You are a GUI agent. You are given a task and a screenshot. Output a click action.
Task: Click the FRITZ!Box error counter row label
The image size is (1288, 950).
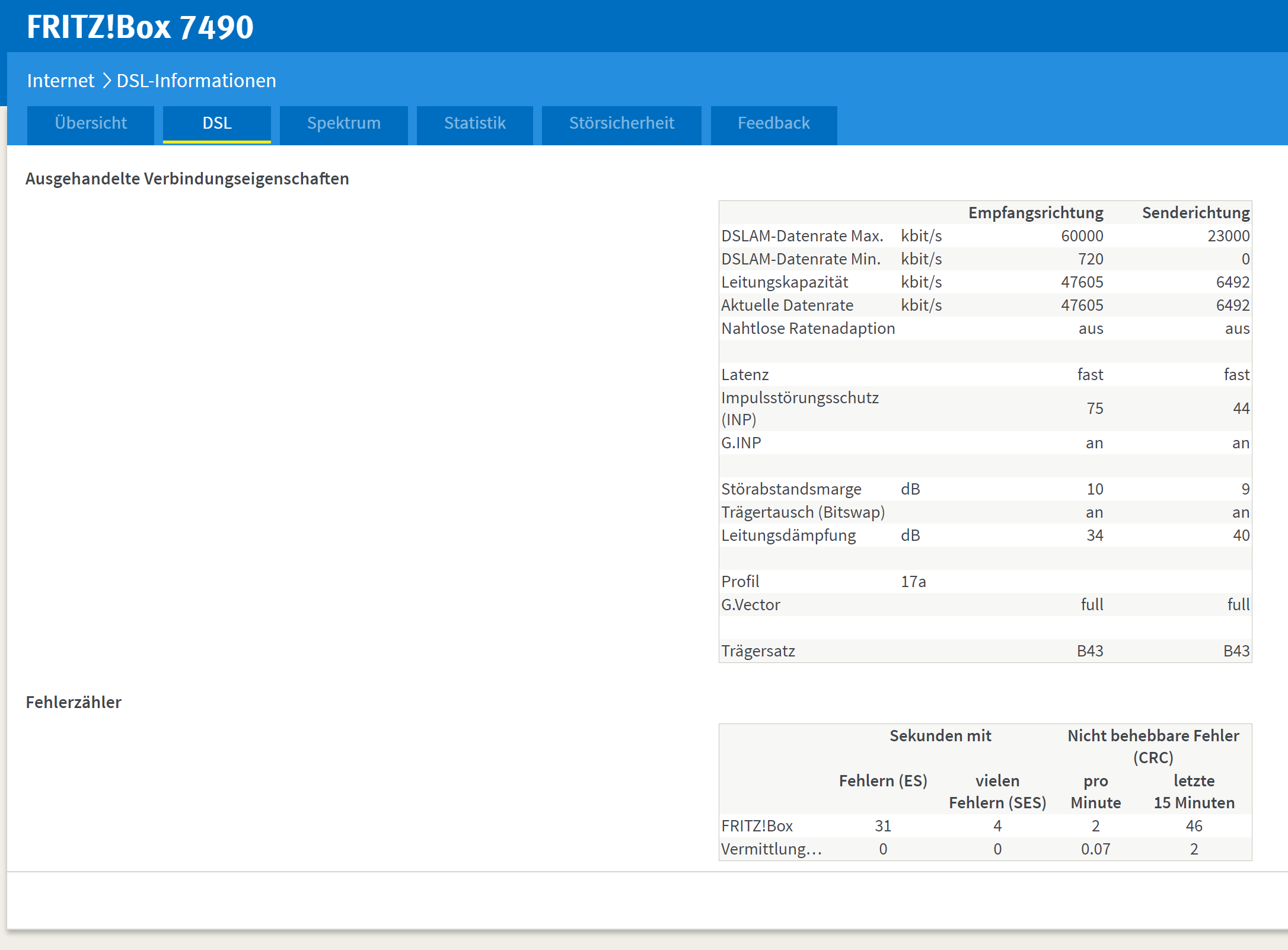coord(757,826)
